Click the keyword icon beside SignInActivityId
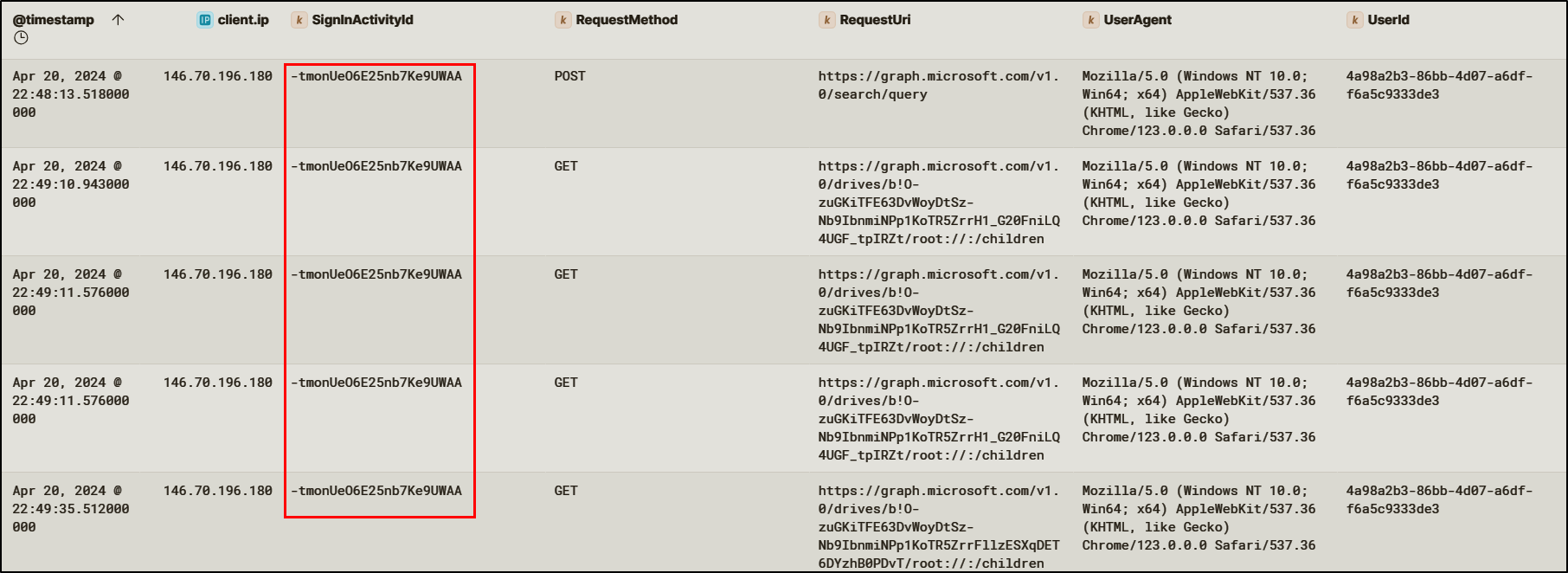1568x573 pixels. point(299,20)
